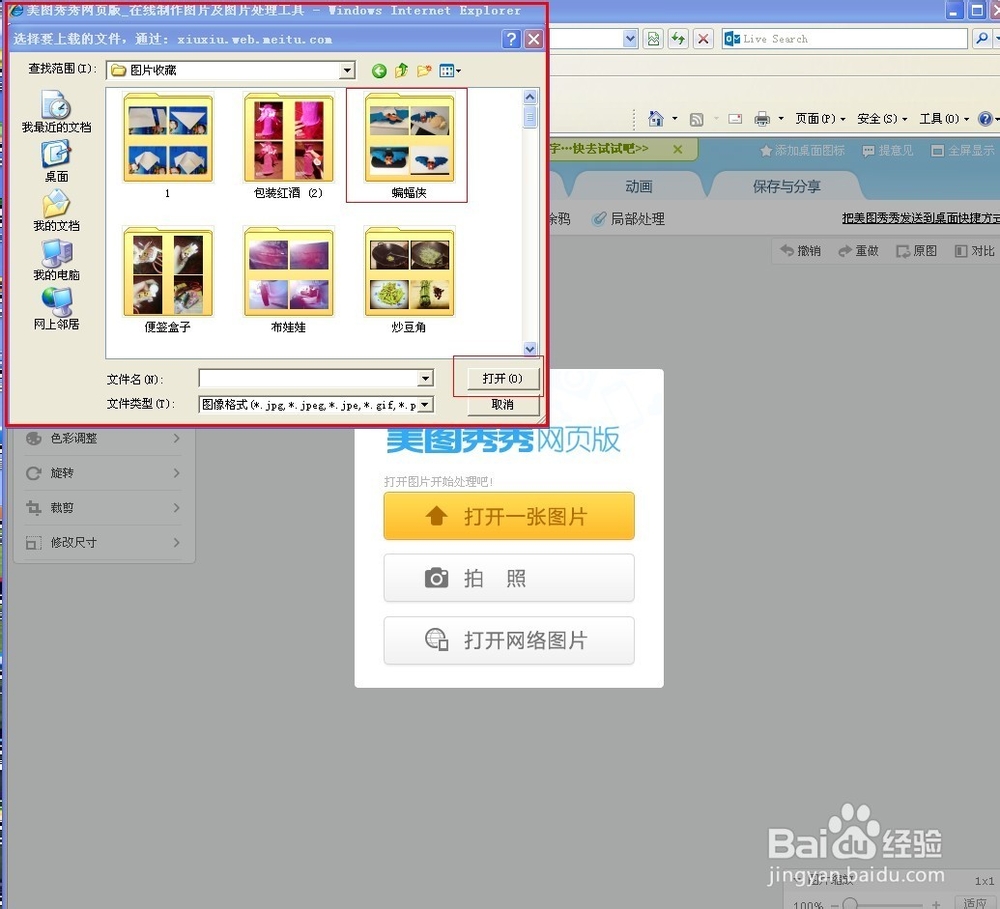Click the 取消 button in dialog
The height and width of the screenshot is (909, 1000).
tap(503, 404)
